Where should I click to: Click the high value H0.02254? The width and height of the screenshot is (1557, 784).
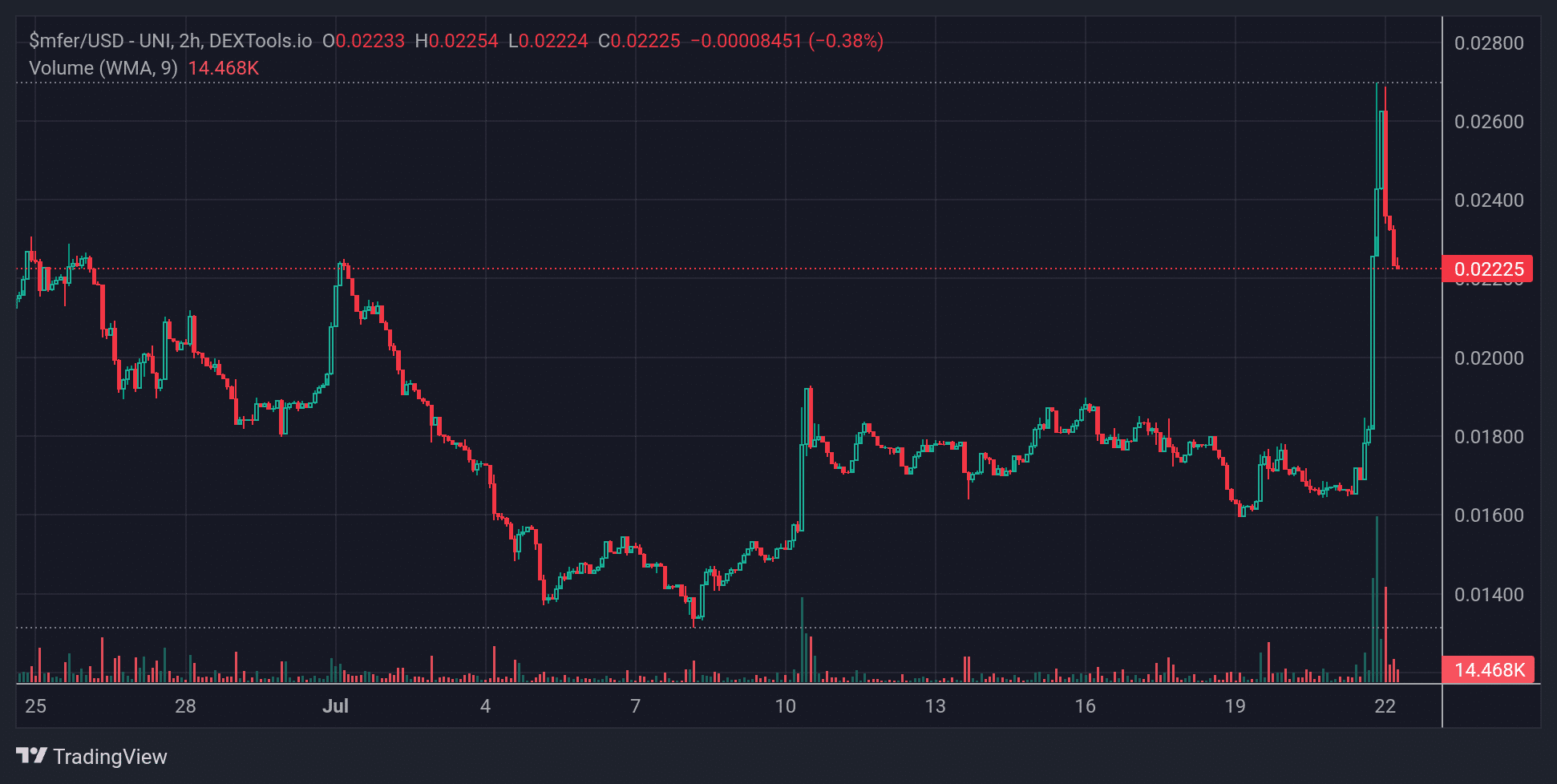pyautogui.click(x=456, y=41)
